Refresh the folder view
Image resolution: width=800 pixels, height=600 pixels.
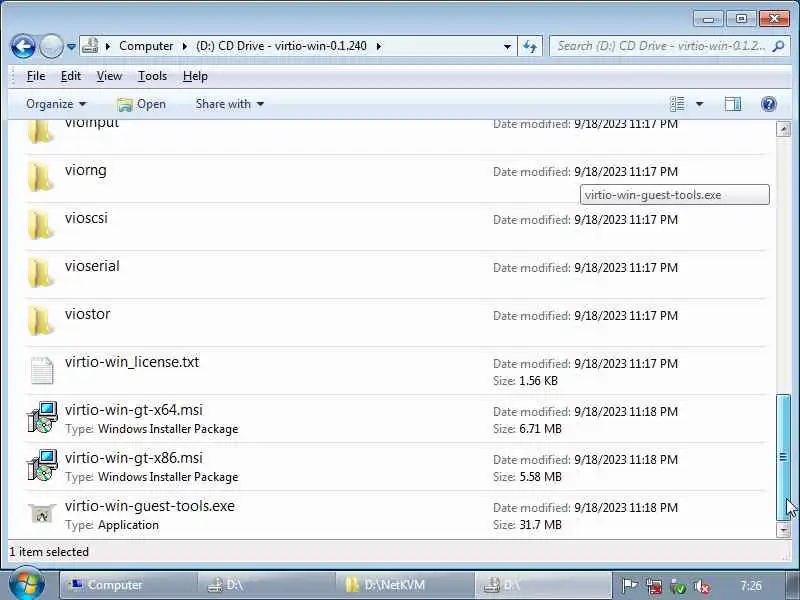(x=530, y=46)
